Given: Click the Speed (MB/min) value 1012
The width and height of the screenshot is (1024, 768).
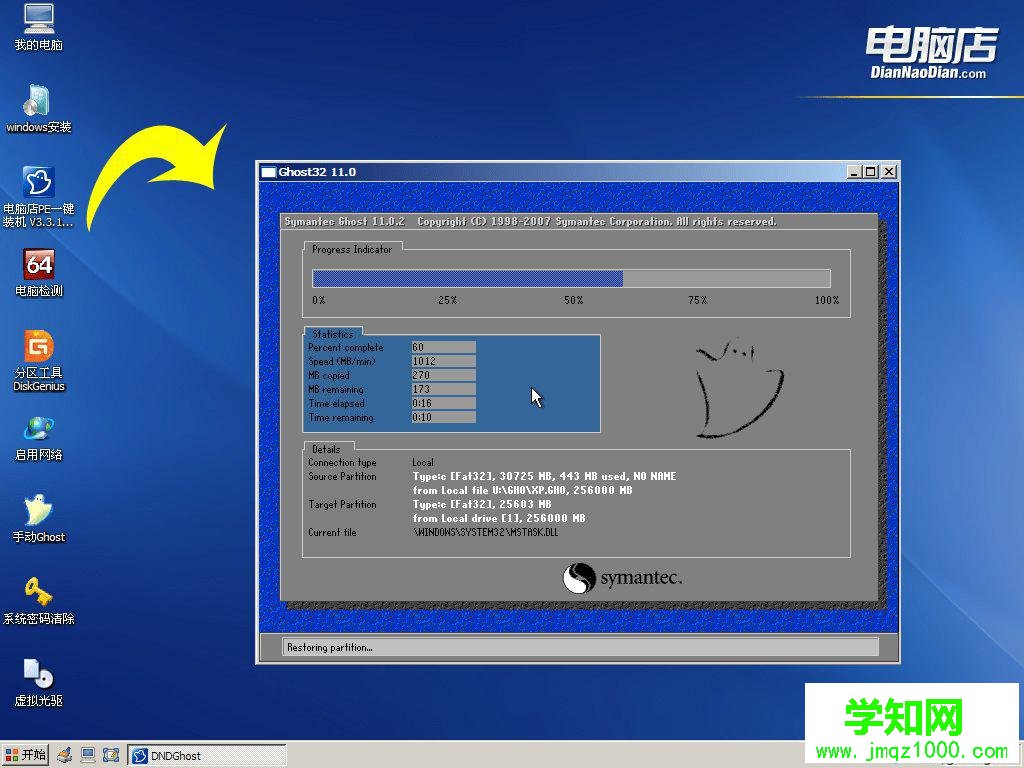Looking at the screenshot, I should pyautogui.click(x=443, y=361).
